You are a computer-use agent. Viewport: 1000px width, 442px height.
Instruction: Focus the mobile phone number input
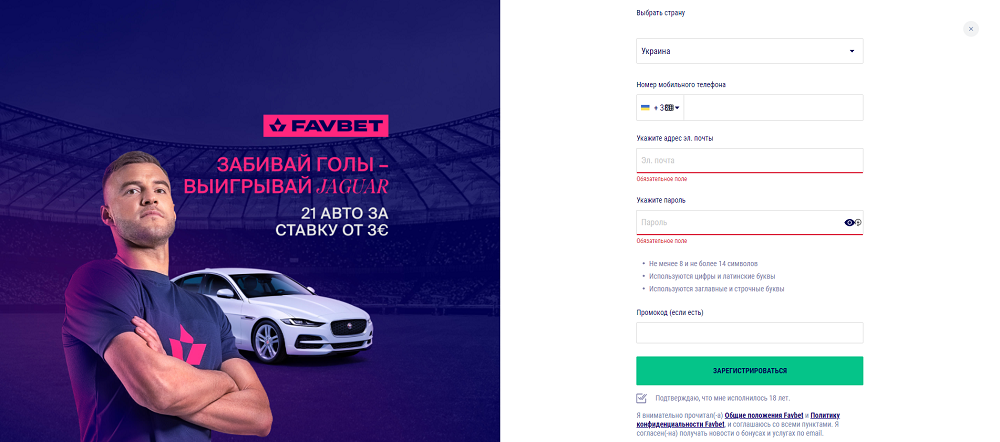pos(770,108)
